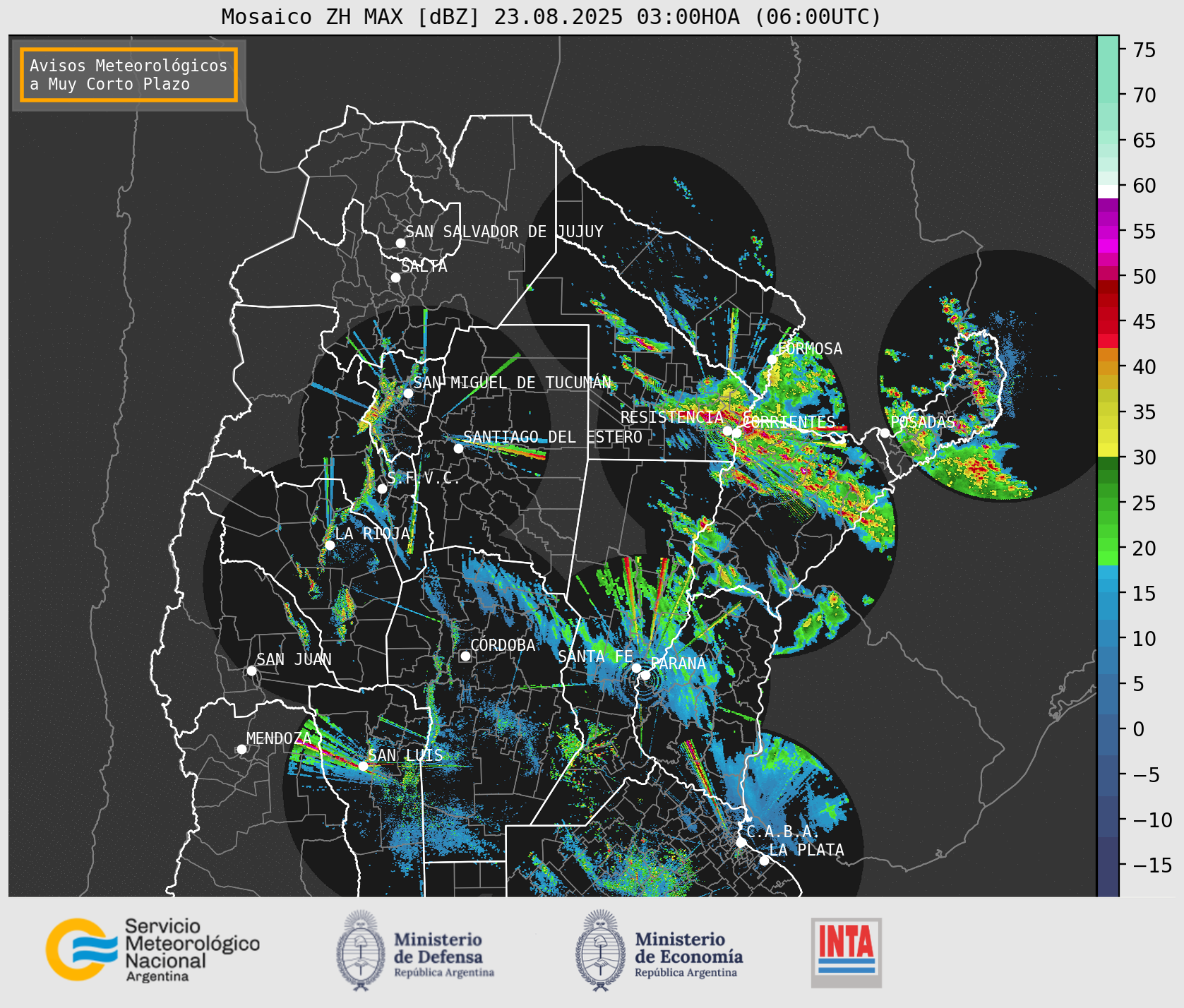This screenshot has height=1008, width=1184.
Task: Click the 40 dBZ orange color band
Action: pos(1108,367)
